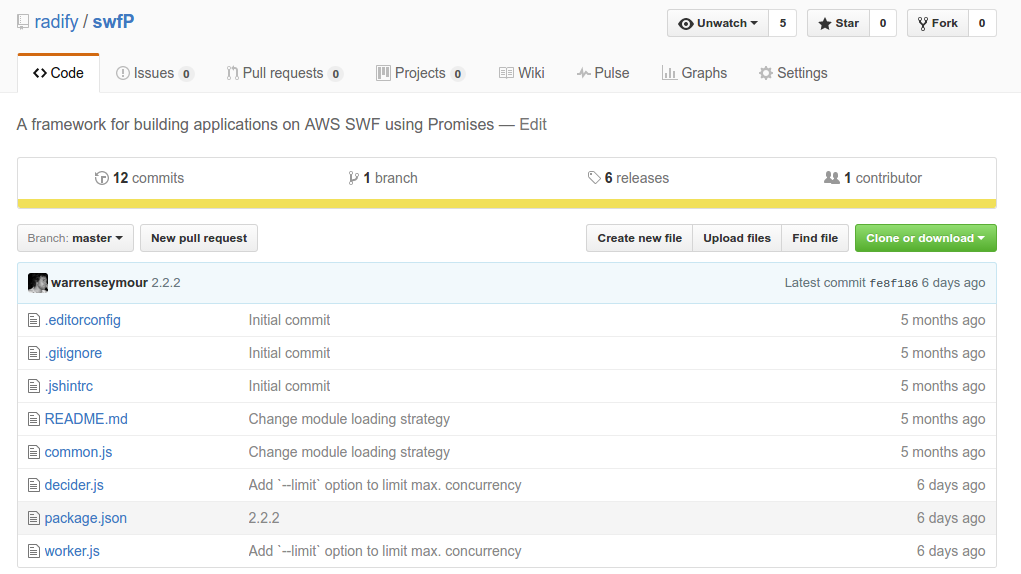Click the branch fork icon in stats bar
The image size is (1021, 574).
point(353,178)
